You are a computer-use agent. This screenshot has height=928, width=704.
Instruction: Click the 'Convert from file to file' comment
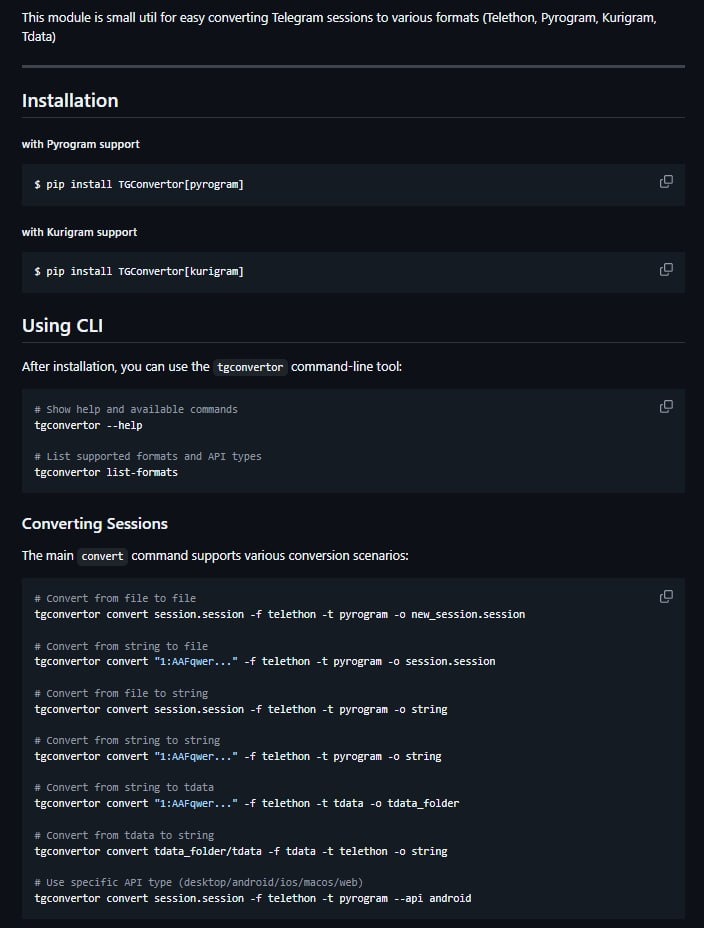[115, 598]
